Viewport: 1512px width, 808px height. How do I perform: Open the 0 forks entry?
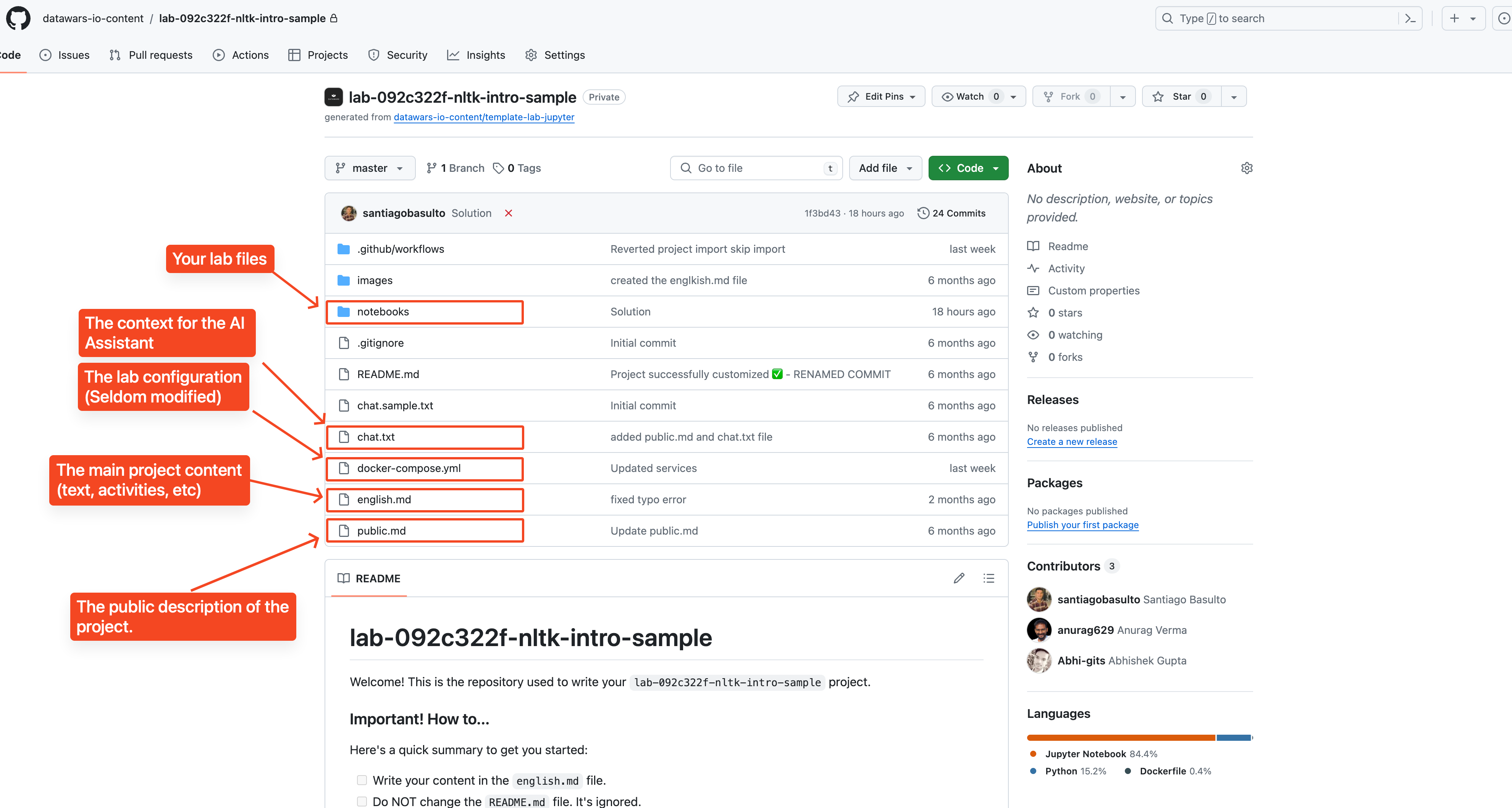click(x=1055, y=357)
